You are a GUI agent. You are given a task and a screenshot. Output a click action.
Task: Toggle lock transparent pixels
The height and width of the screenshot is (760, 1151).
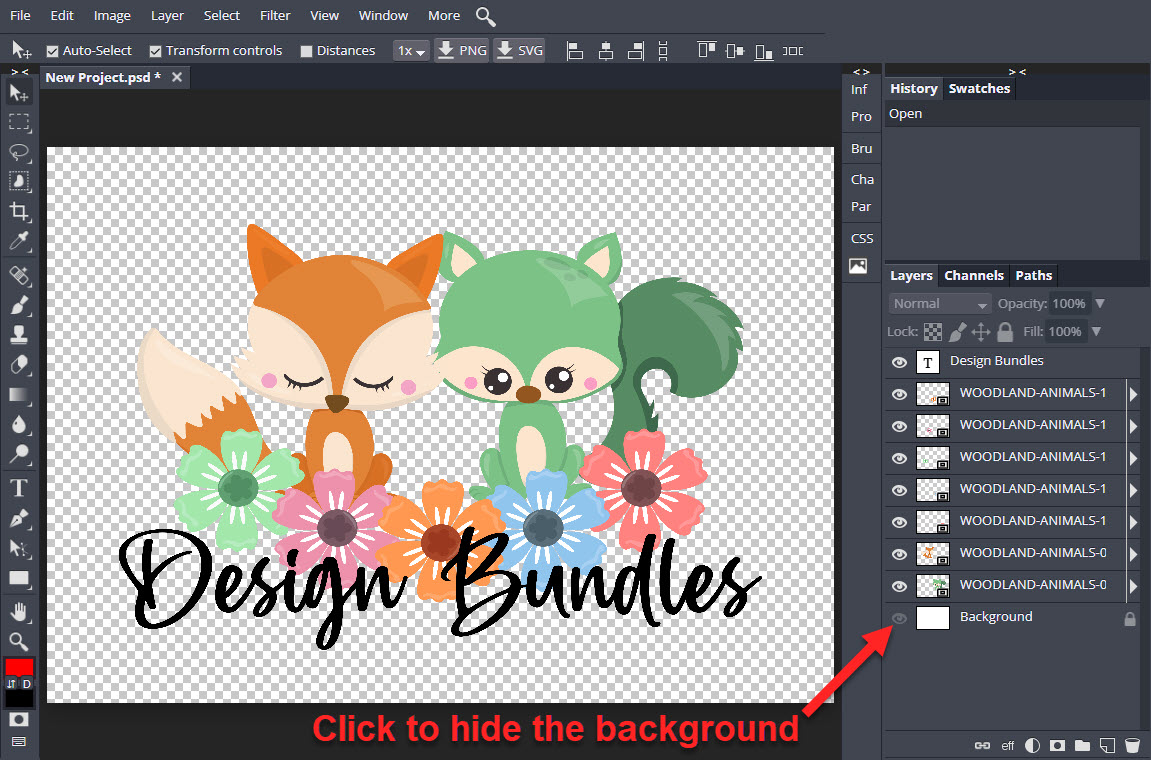tap(932, 332)
